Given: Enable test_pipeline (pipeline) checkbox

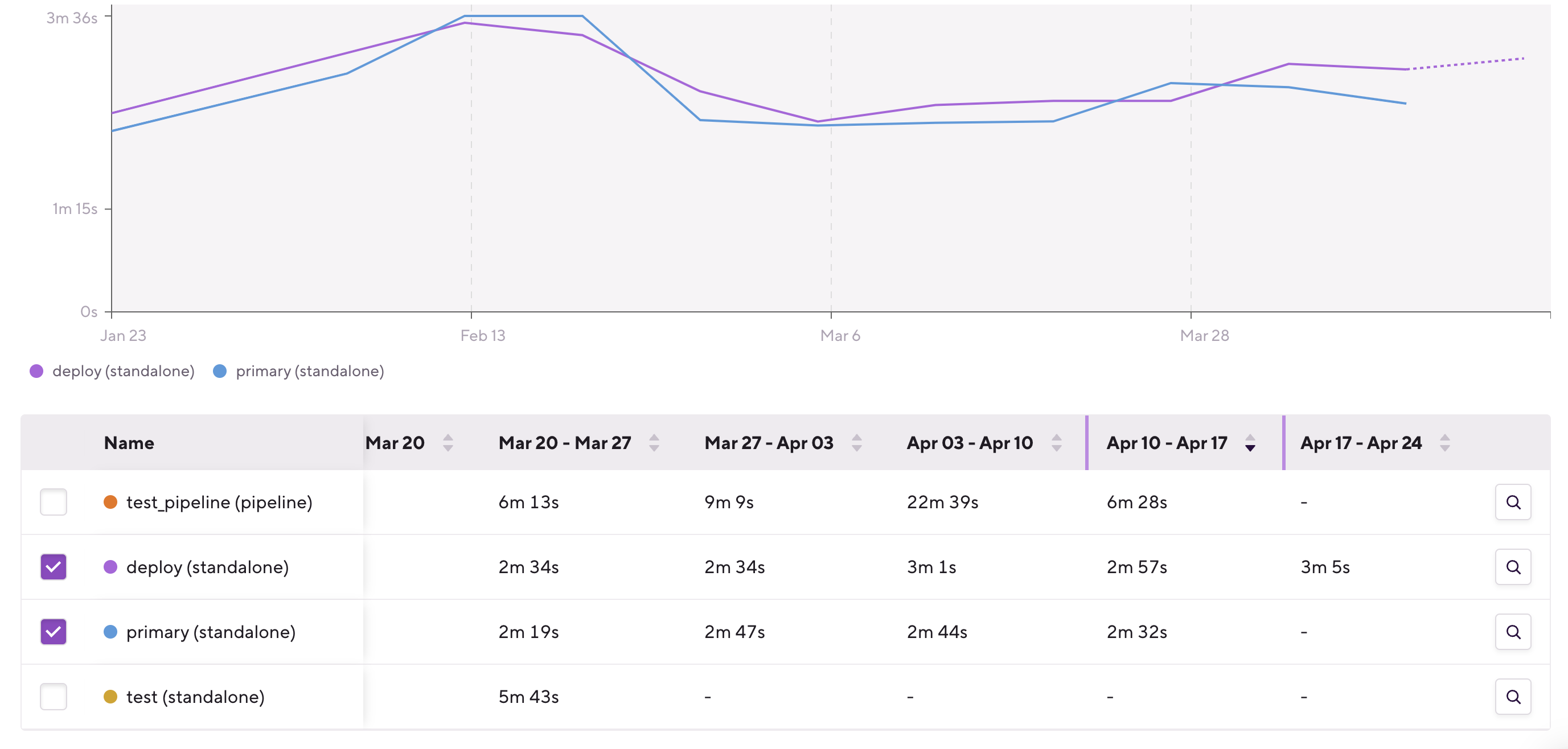Looking at the screenshot, I should pos(54,502).
